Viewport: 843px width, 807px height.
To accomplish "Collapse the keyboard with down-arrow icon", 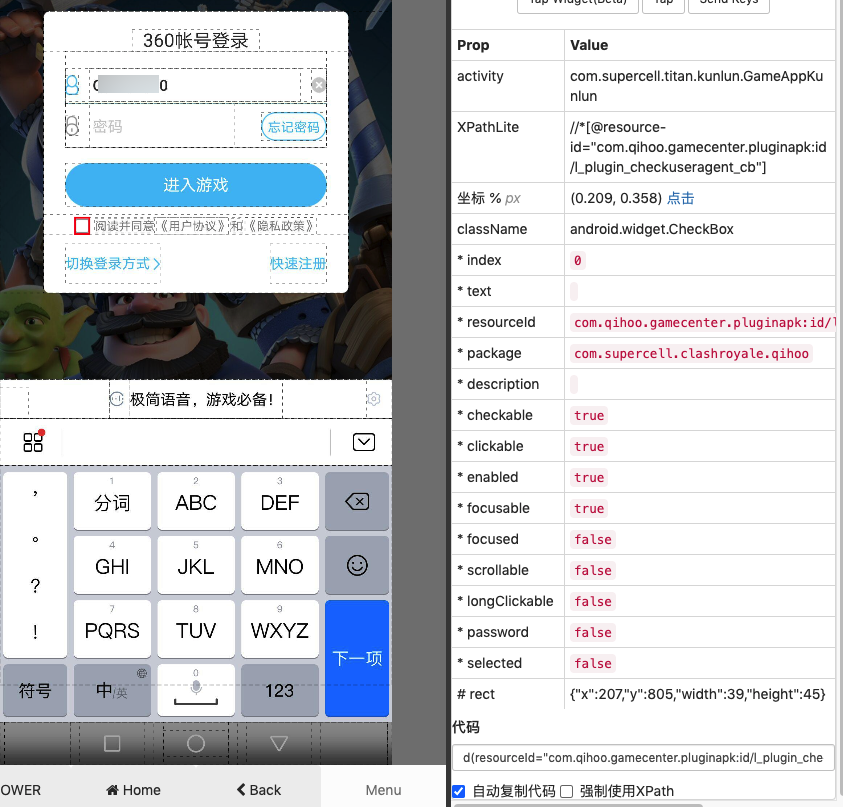I will [x=364, y=442].
